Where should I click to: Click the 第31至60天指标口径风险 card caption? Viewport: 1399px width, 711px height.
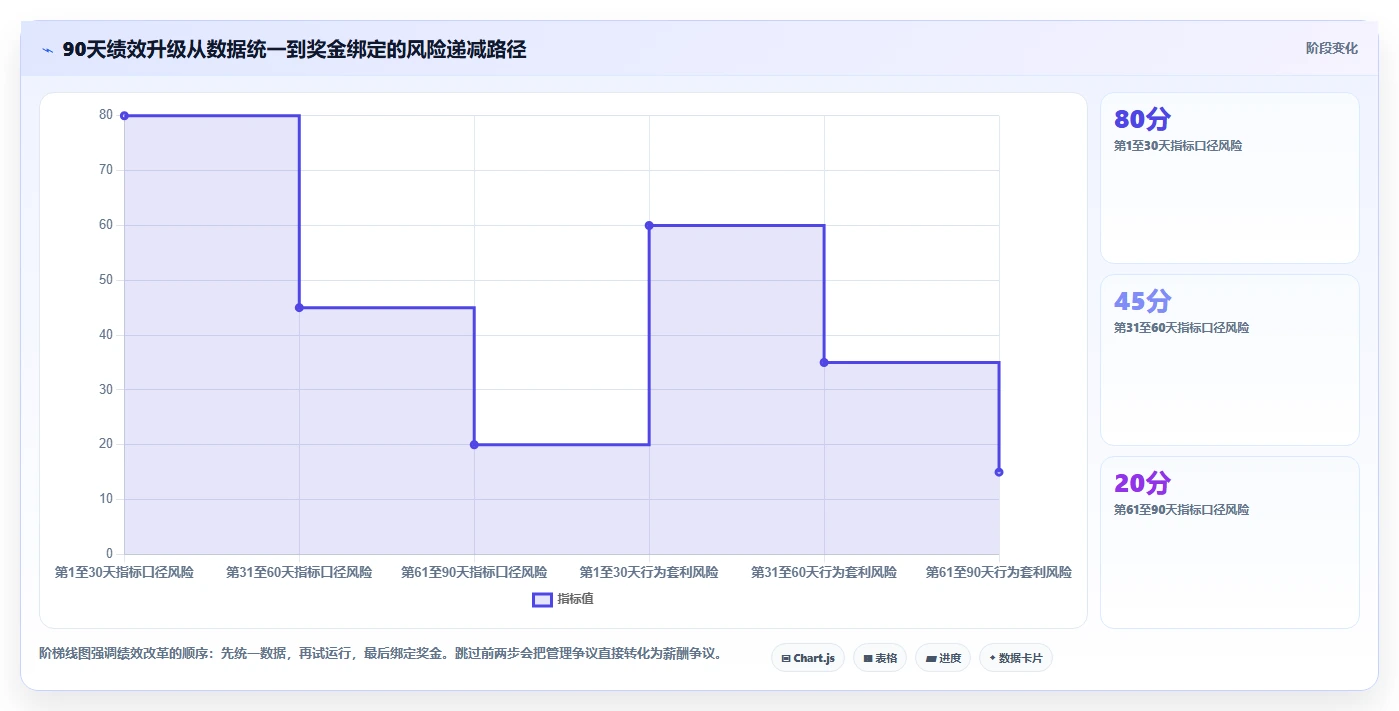[1181, 328]
